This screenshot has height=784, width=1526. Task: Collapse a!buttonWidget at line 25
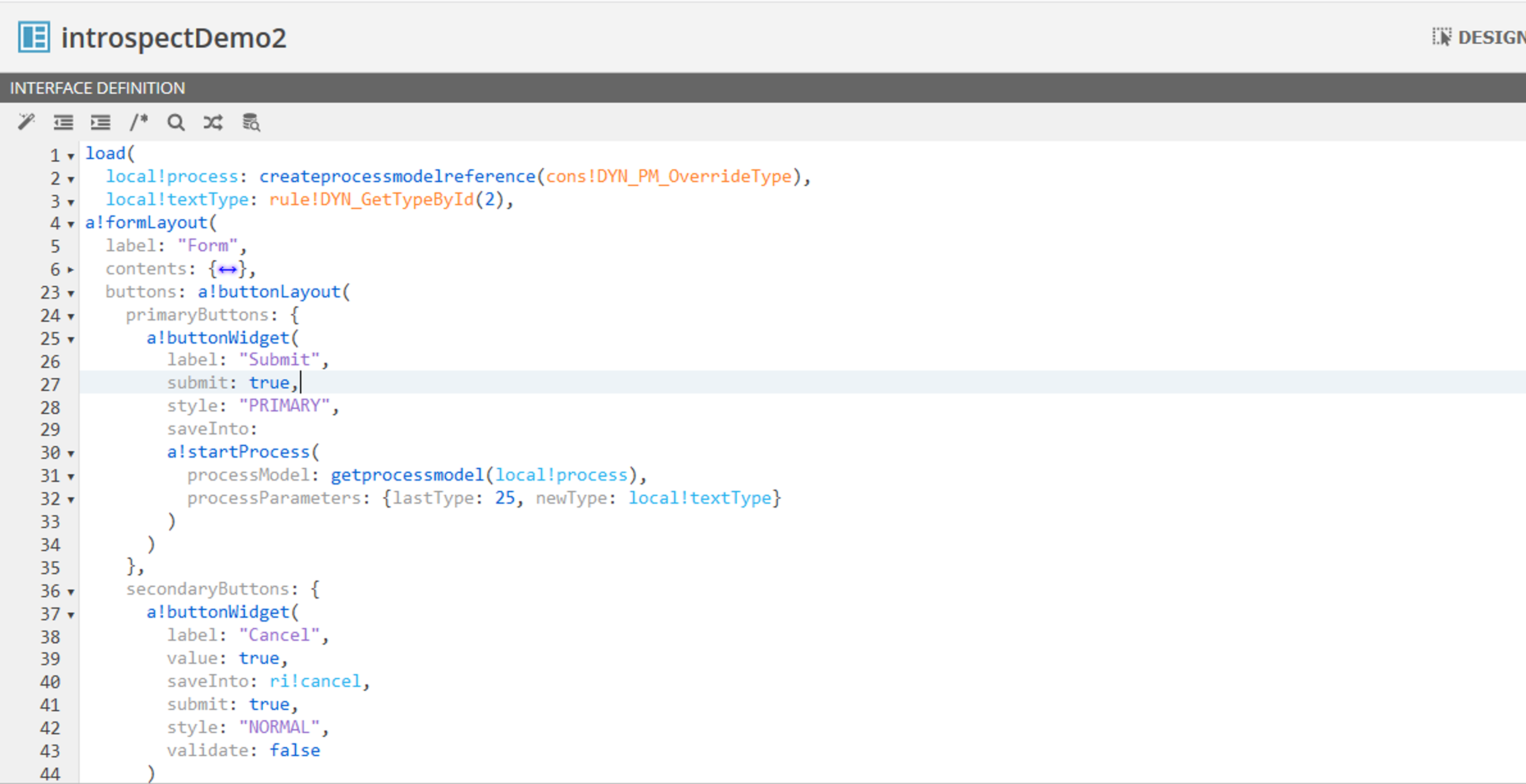pyautogui.click(x=71, y=340)
